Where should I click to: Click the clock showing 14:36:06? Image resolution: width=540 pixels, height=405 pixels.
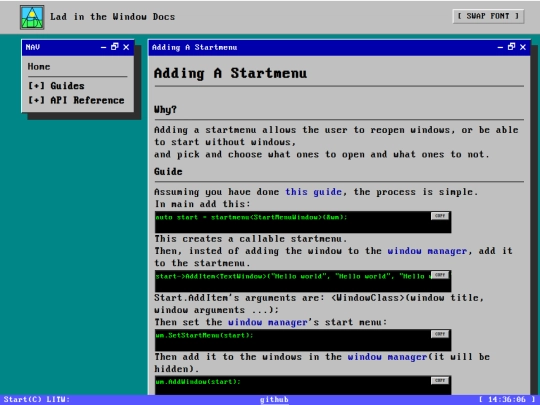click(x=507, y=399)
